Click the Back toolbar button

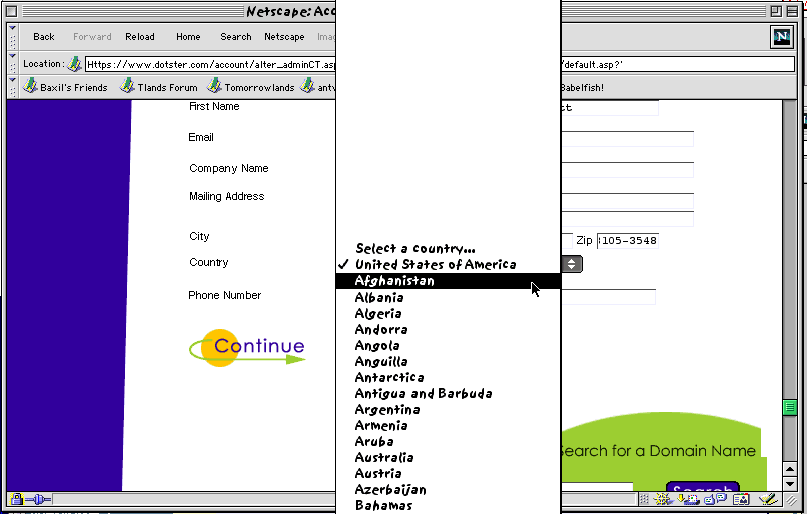coord(44,37)
